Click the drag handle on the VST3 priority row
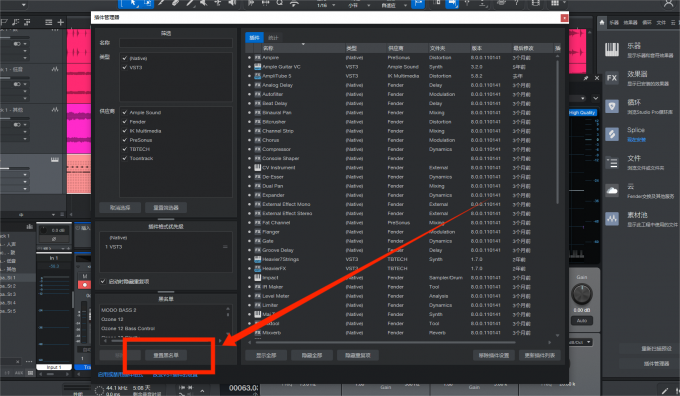Viewport: 680px width, 396px height. pos(225,247)
